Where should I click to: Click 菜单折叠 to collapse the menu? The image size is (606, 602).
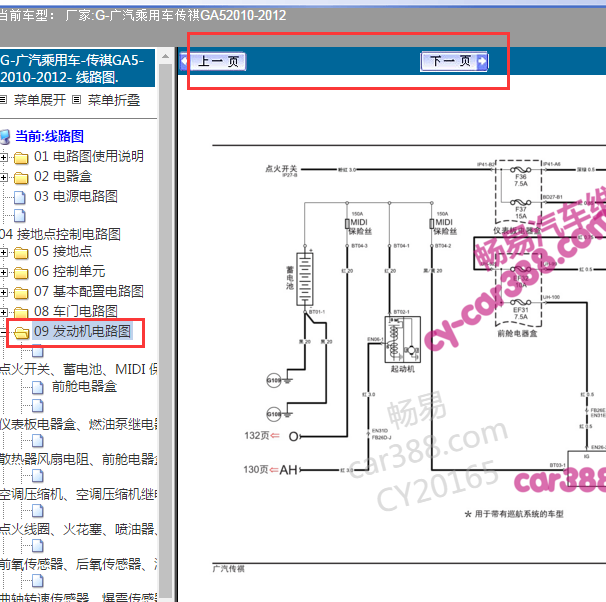click(x=114, y=100)
